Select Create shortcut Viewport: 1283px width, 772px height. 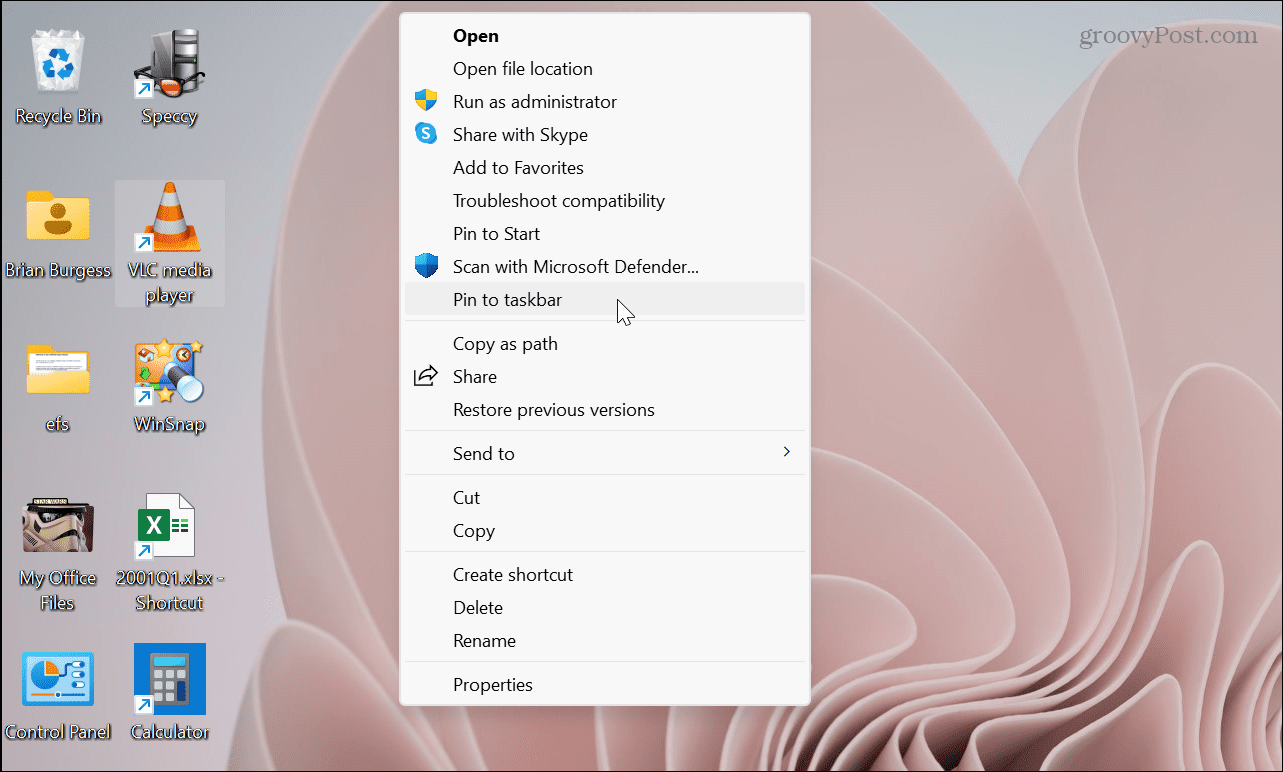[x=605, y=574]
